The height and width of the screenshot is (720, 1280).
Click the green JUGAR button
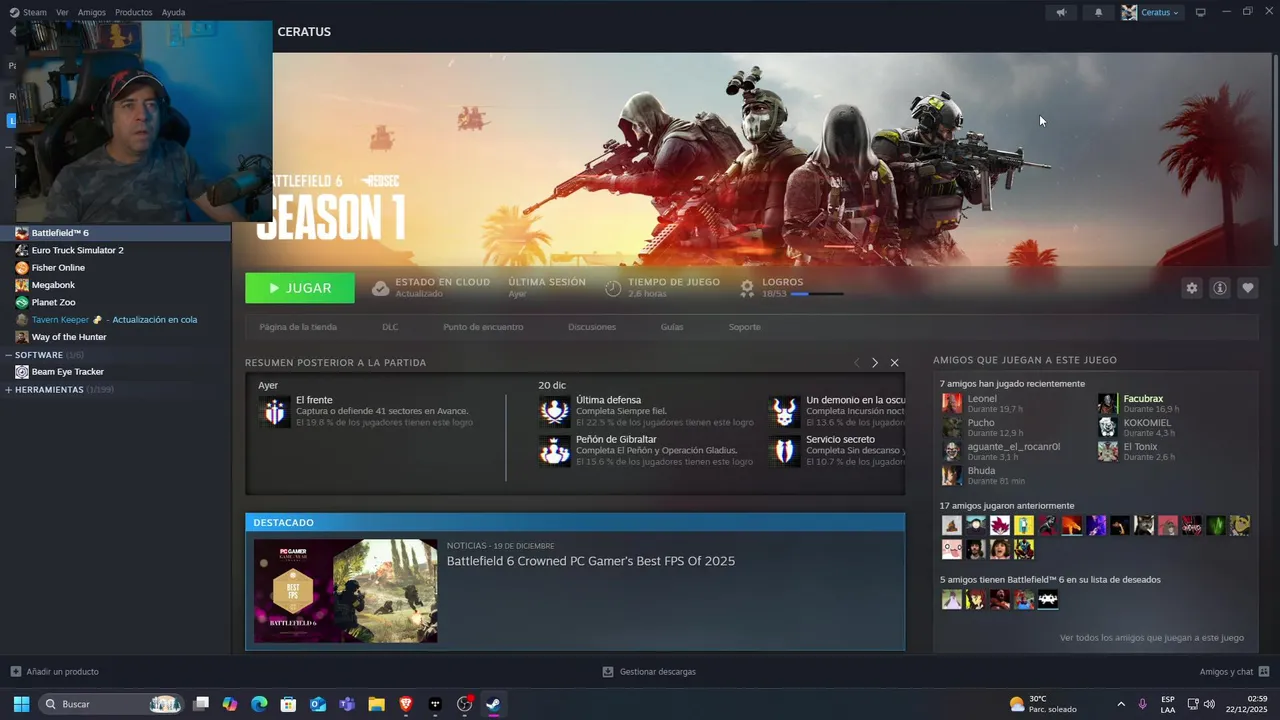pos(300,288)
